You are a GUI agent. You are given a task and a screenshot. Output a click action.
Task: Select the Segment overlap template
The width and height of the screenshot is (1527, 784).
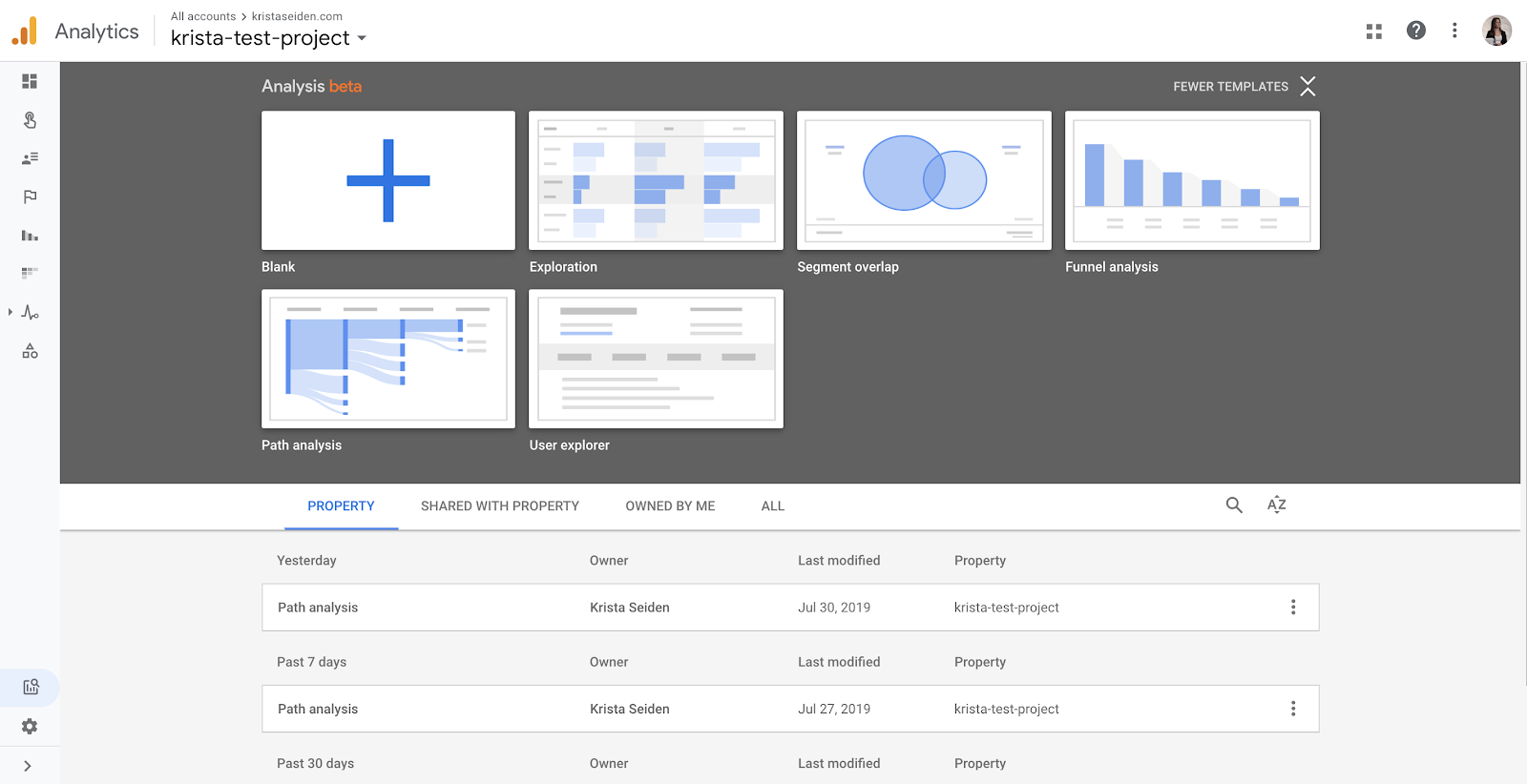pyautogui.click(x=924, y=180)
